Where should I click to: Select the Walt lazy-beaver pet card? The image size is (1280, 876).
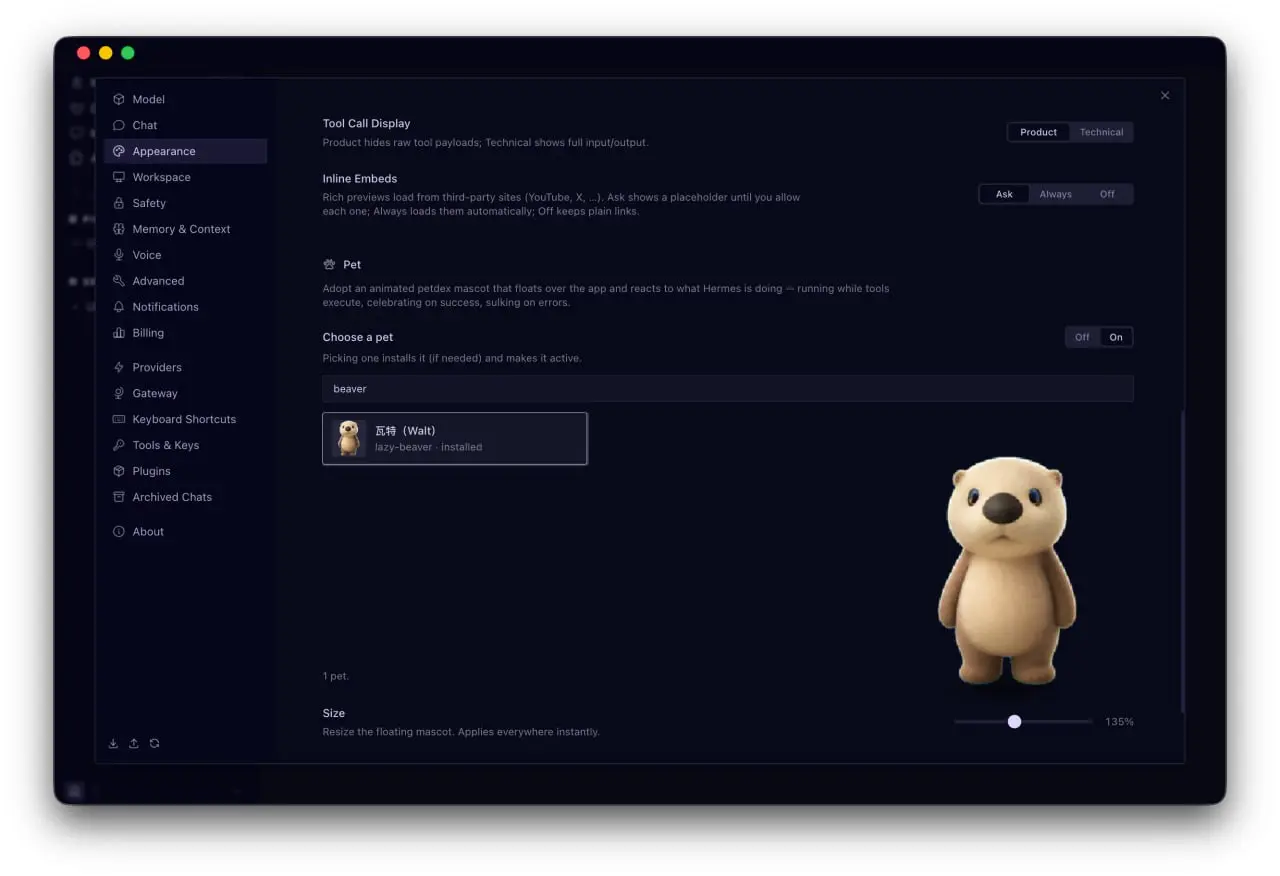tap(455, 438)
